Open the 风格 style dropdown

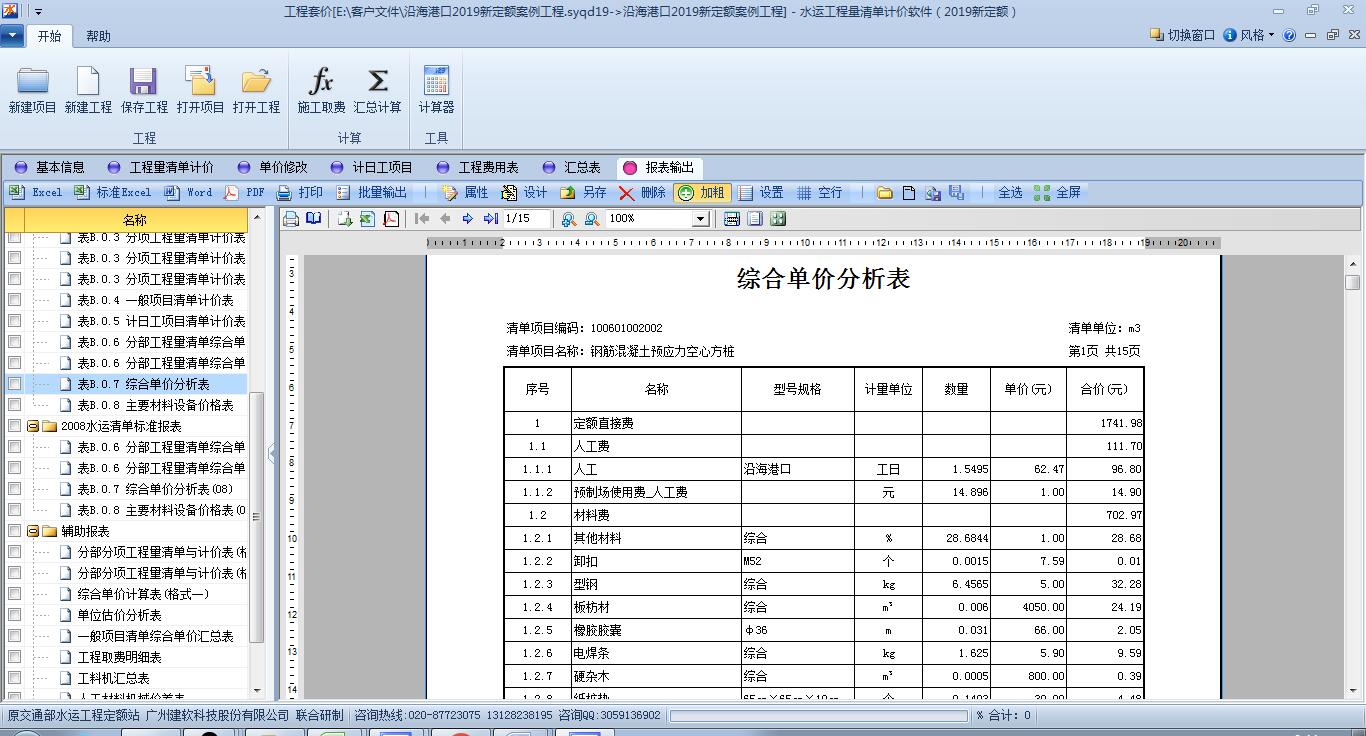(1250, 35)
